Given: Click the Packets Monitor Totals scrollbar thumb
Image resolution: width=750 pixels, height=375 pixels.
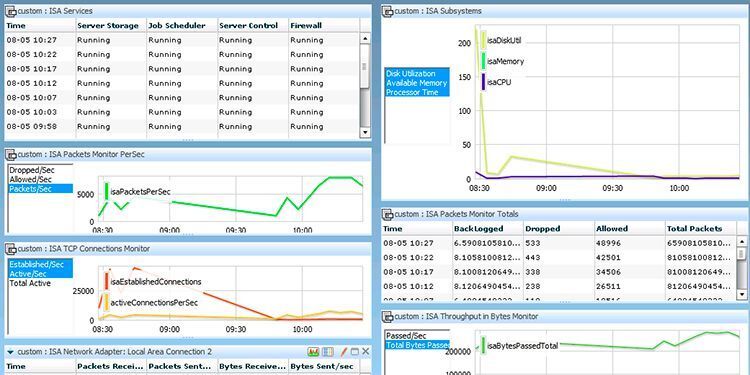Looking at the screenshot, I should click(x=741, y=253).
